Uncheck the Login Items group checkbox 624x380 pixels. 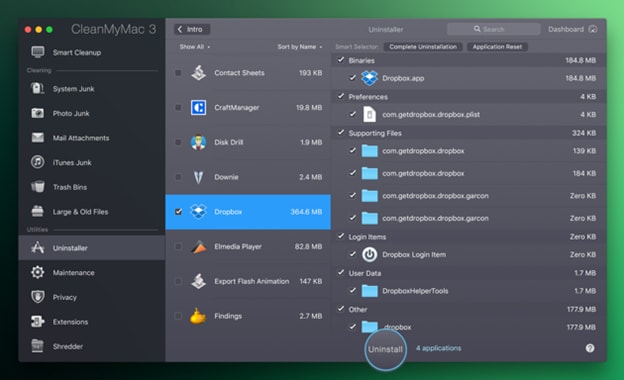click(x=341, y=236)
